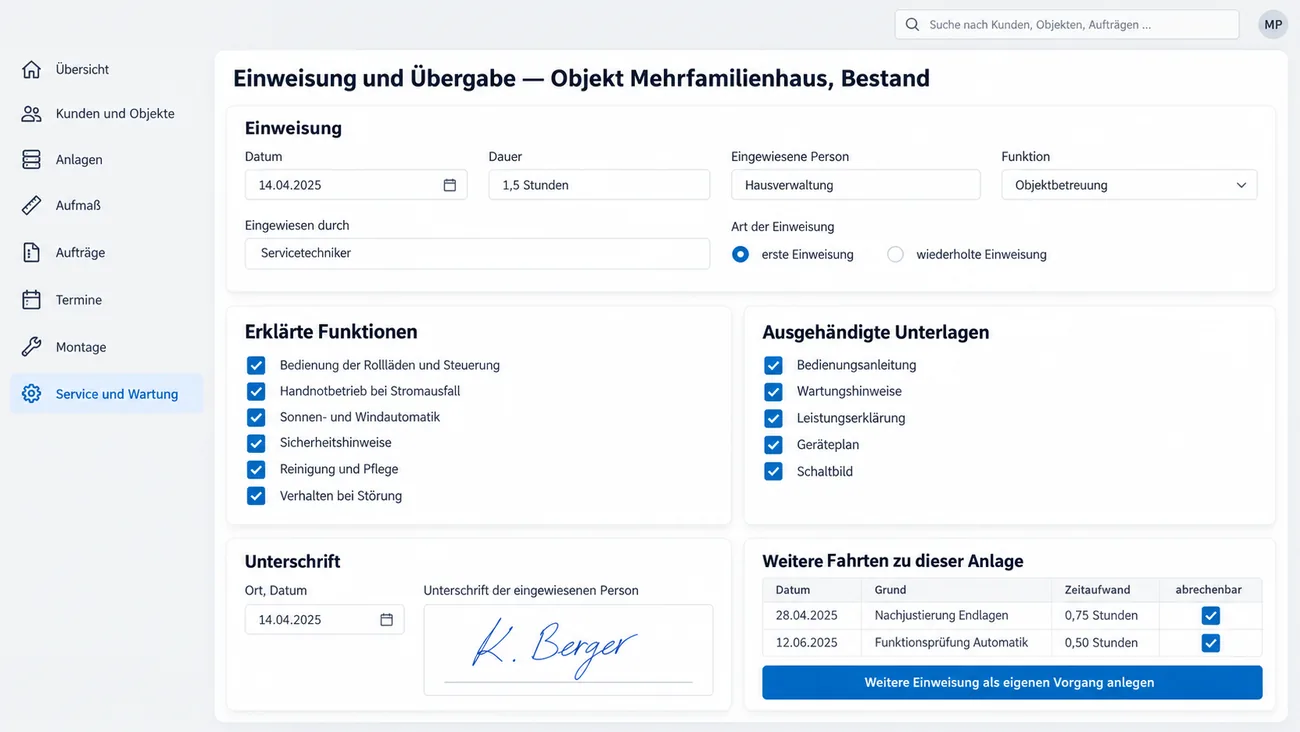Click the Service und Wartung gear icon

[31, 394]
